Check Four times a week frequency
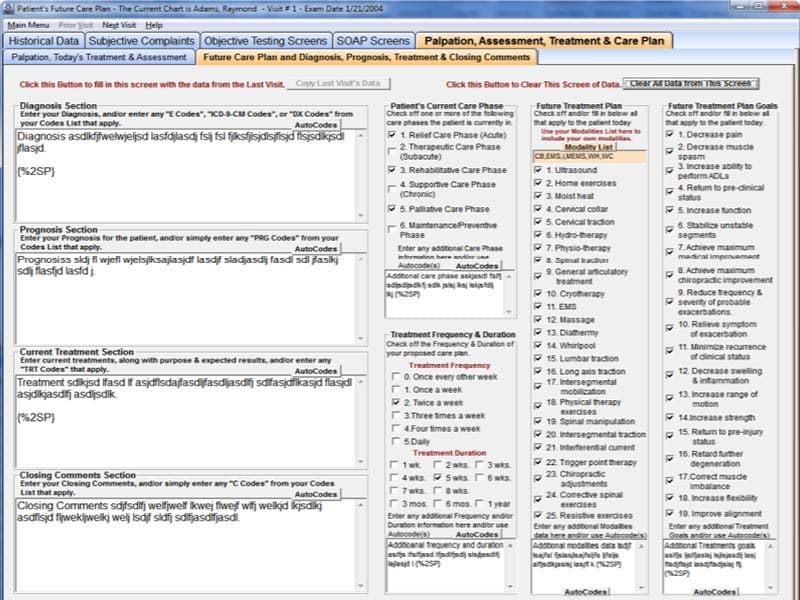This screenshot has height=600, width=800. (395, 428)
